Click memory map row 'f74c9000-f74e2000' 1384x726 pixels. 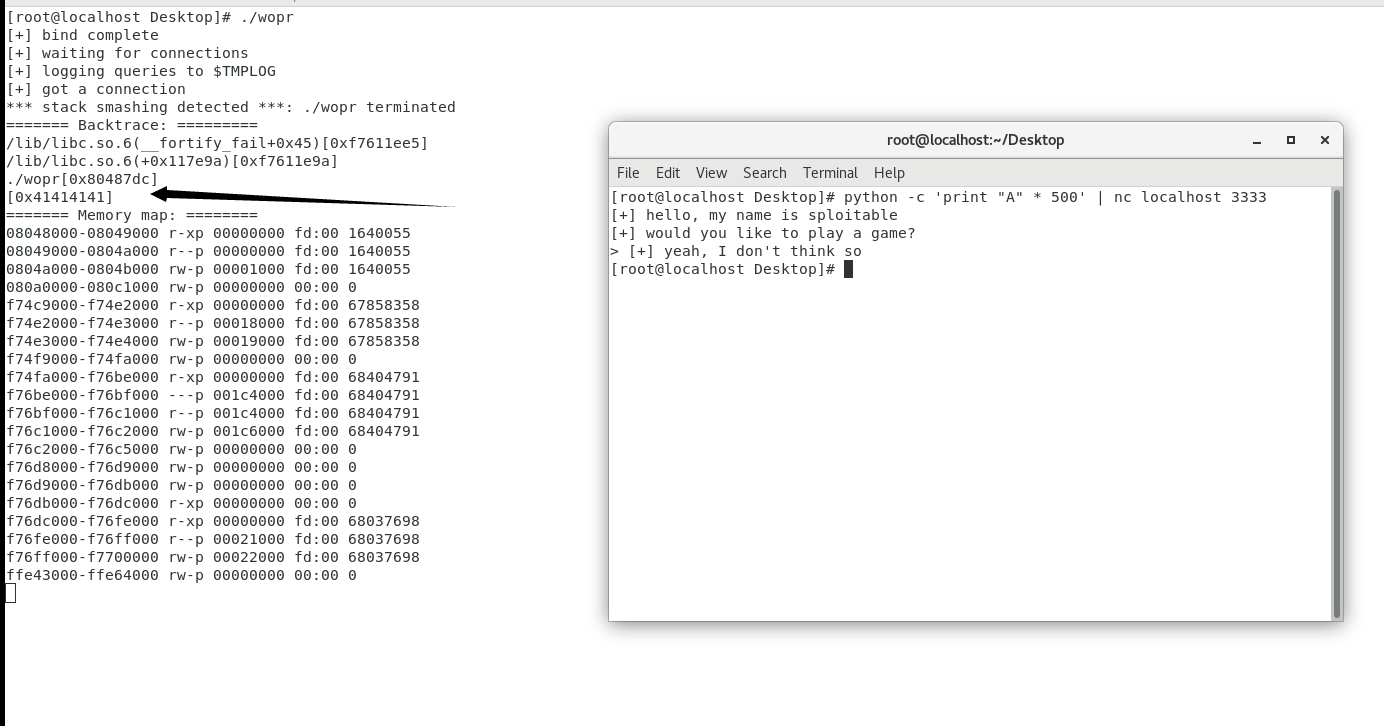click(213, 305)
